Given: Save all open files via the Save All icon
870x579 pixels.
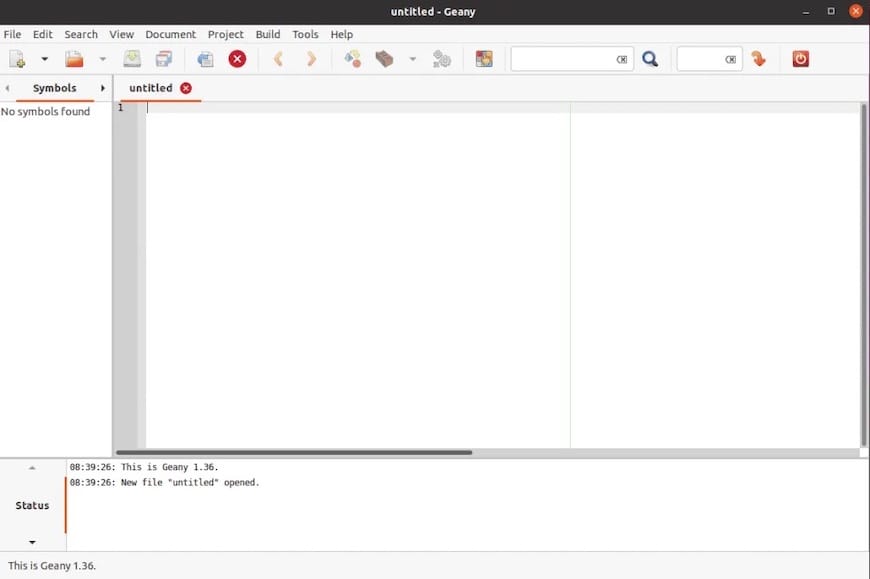Looking at the screenshot, I should coord(159,58).
